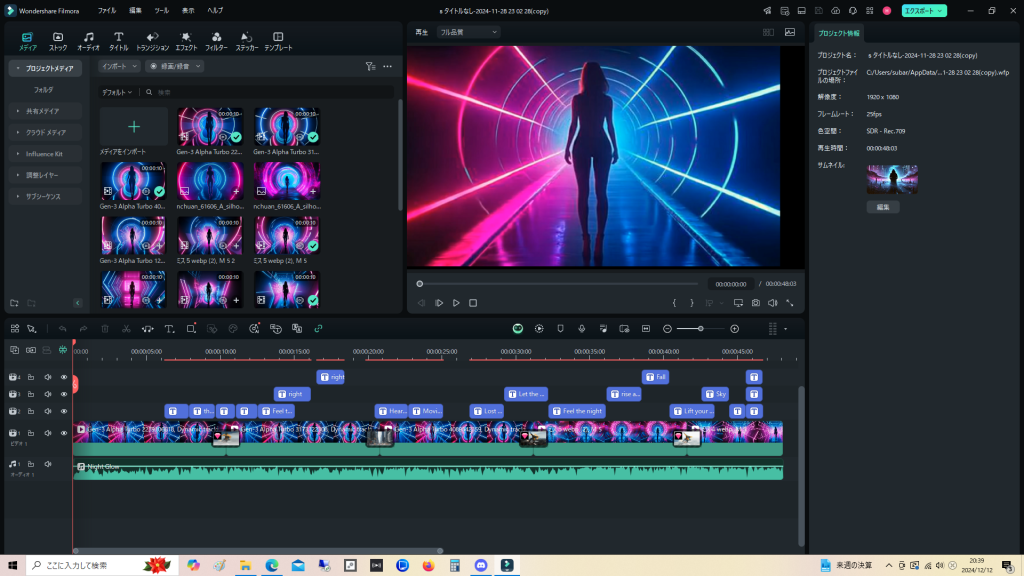Select the text tool icon in timeline toolbar
This screenshot has width=1024, height=576.
click(169, 328)
